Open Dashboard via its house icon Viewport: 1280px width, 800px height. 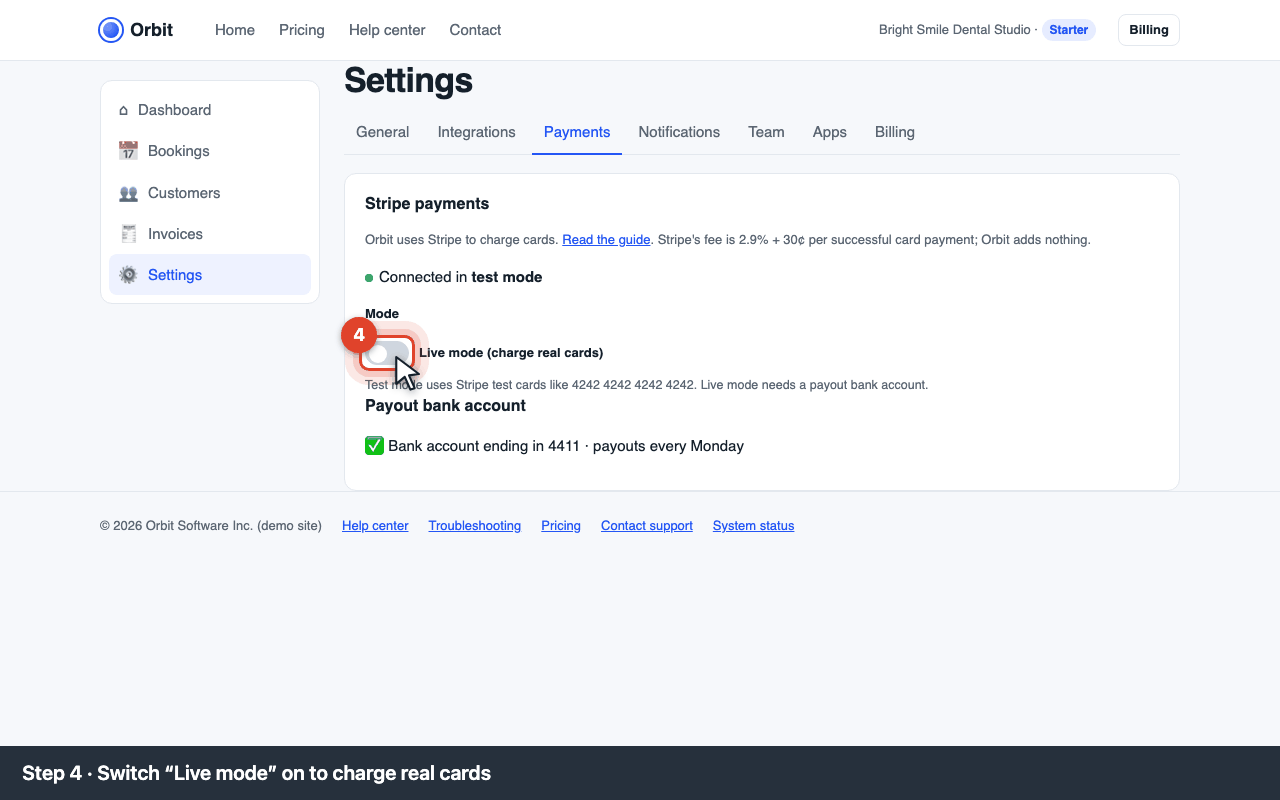124,110
